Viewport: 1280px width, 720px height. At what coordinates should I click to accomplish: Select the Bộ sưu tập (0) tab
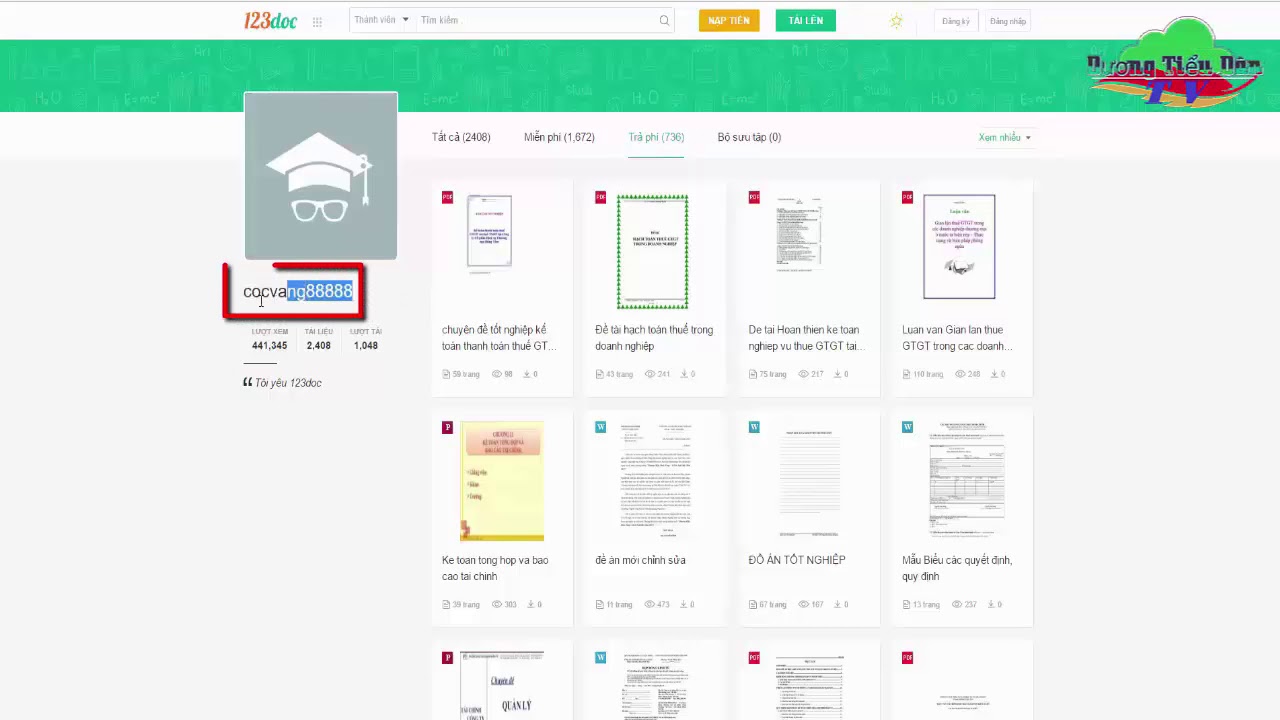click(749, 137)
